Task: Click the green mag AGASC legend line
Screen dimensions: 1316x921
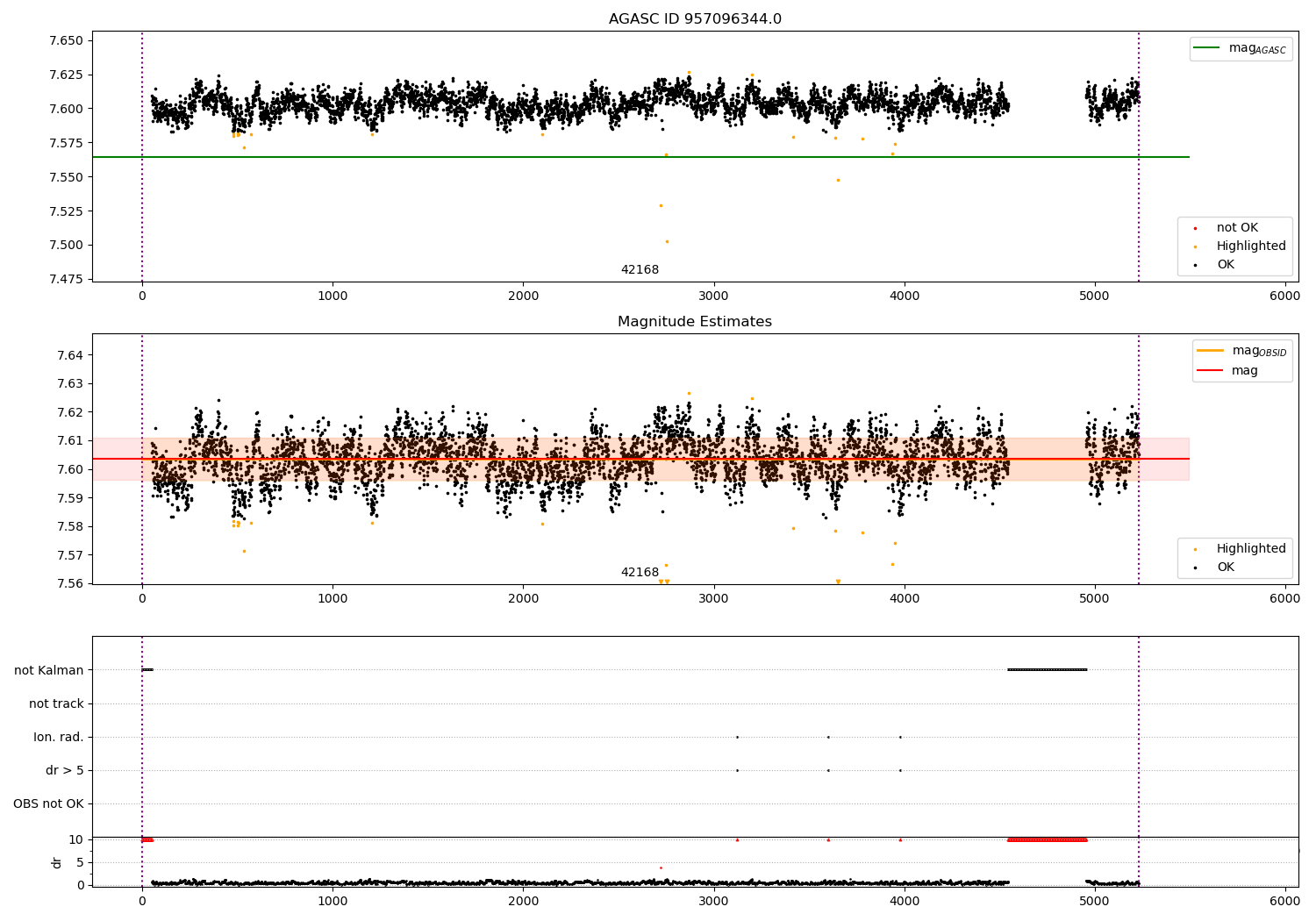Action: click(x=1207, y=48)
